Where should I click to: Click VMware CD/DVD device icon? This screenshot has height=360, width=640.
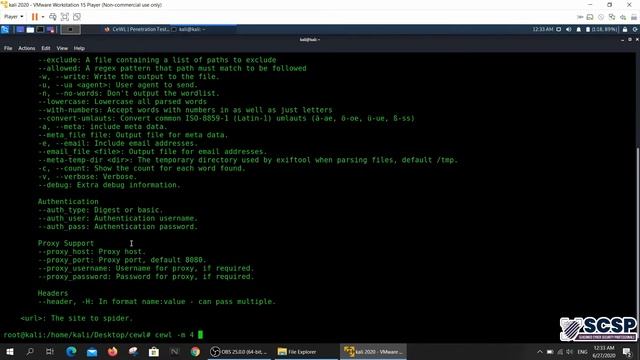(601, 17)
